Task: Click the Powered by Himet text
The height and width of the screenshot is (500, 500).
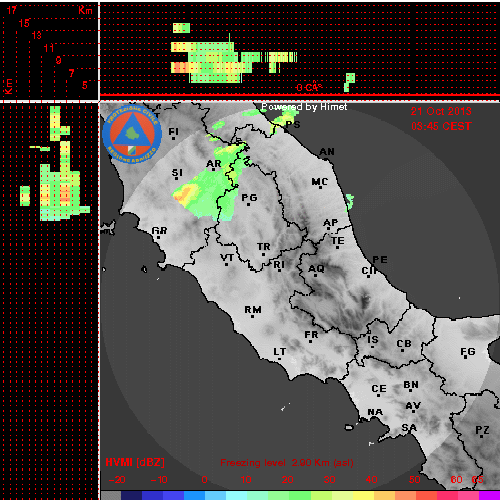Action: [304, 107]
